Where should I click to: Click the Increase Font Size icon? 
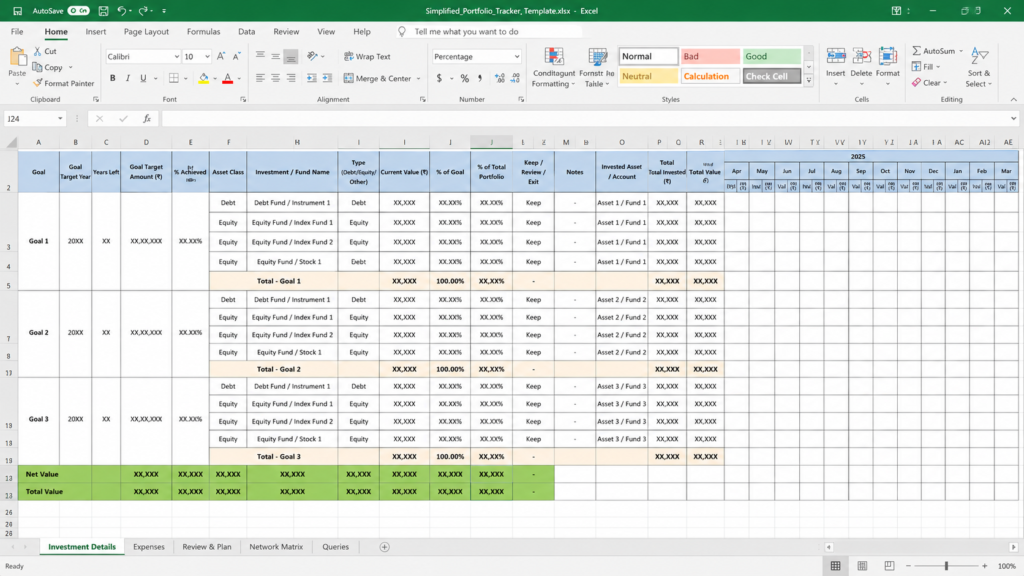(221, 57)
